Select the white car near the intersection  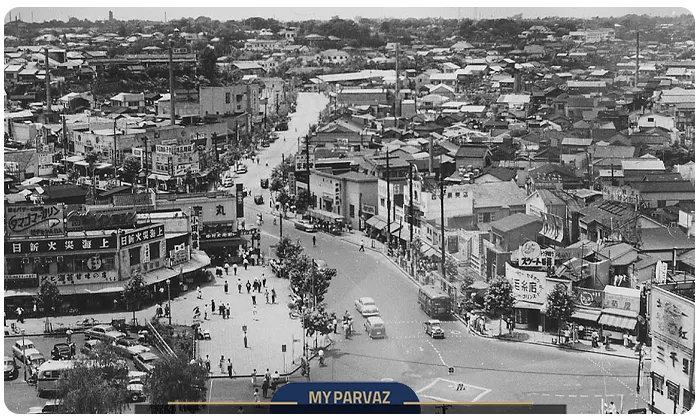click(366, 306)
